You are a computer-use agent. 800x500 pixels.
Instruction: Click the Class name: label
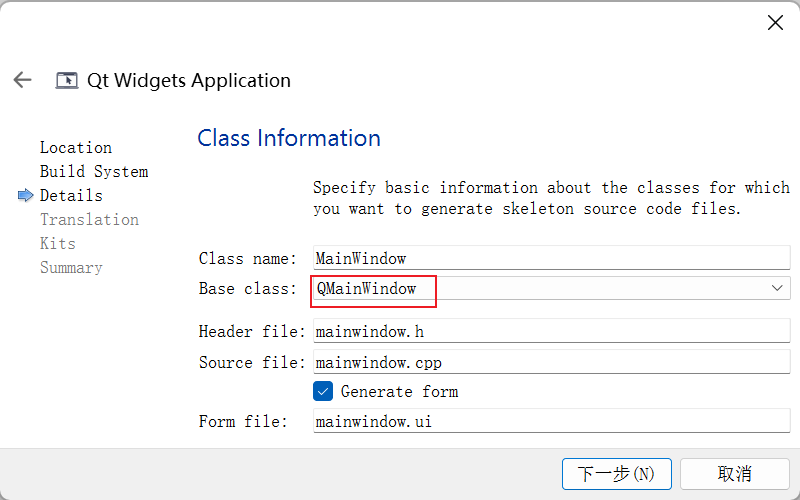pos(247,259)
